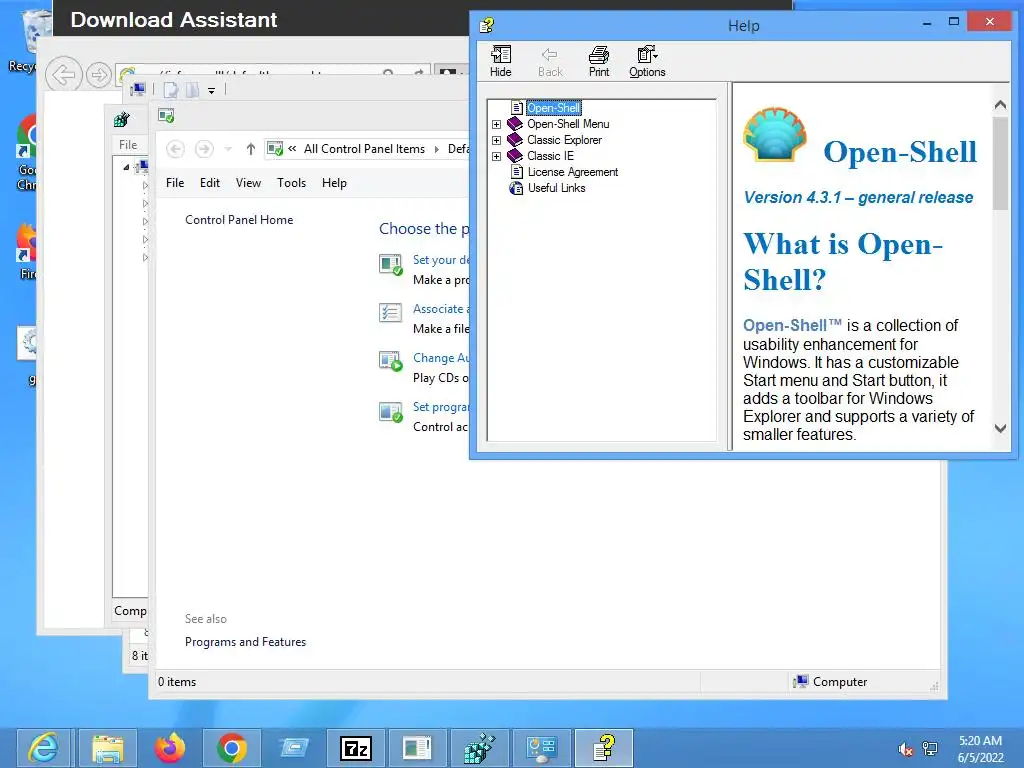Click network icon in system tray
This screenshot has width=1024, height=768.
point(930,749)
